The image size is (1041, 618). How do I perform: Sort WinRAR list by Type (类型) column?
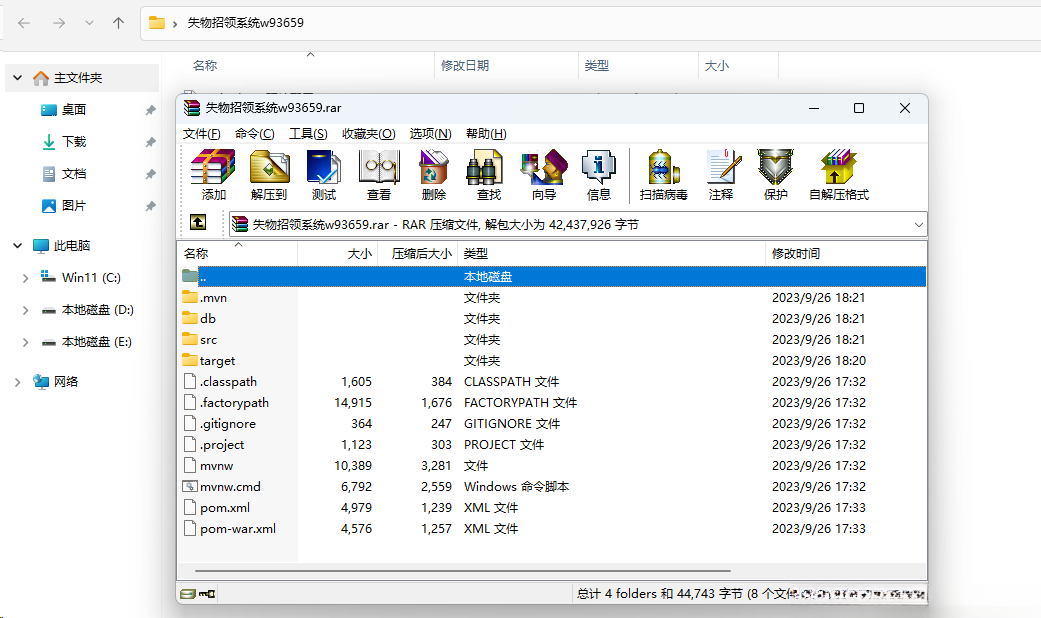(611, 253)
